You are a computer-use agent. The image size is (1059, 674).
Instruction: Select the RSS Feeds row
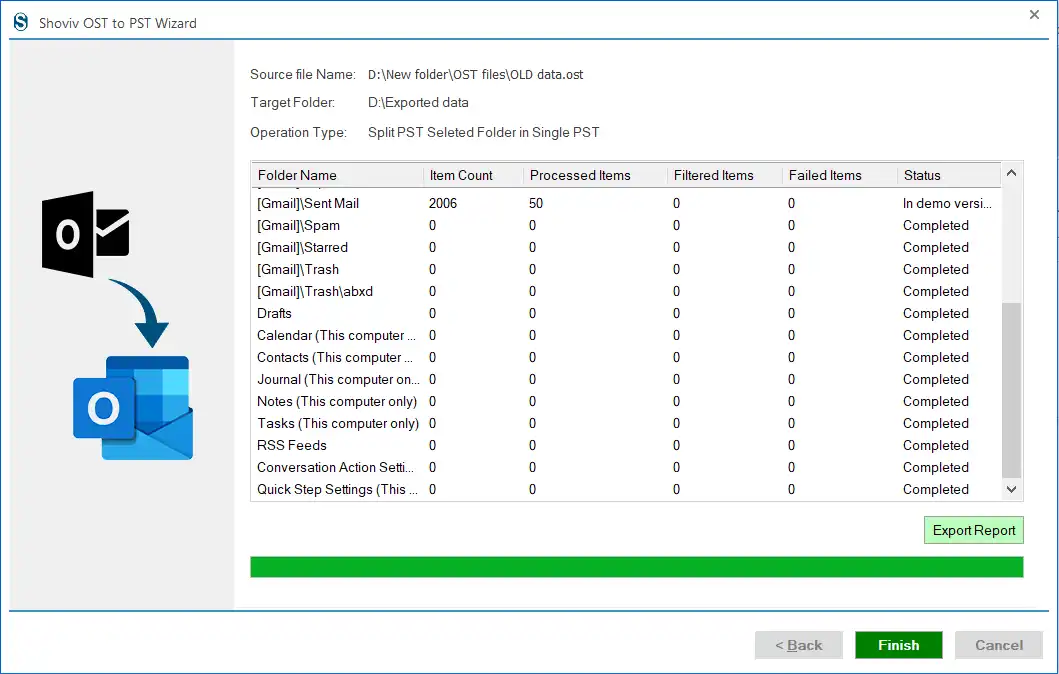click(x=625, y=445)
